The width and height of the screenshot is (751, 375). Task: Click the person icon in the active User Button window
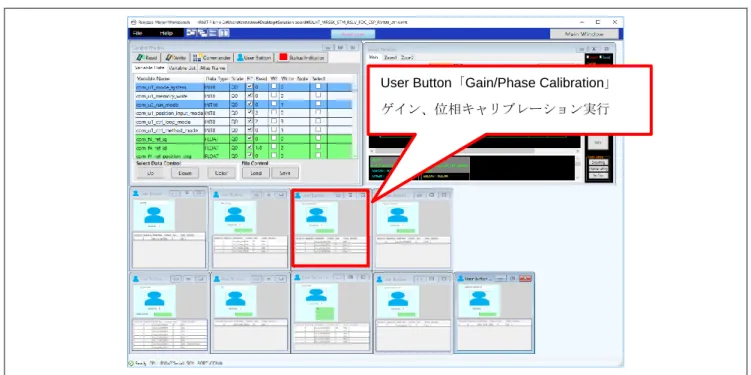pos(478,298)
